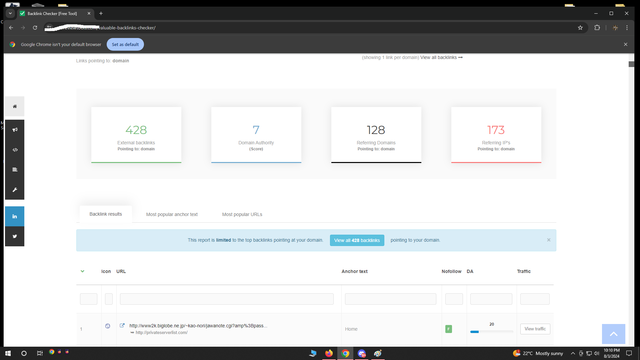The height and width of the screenshot is (360, 640).
Task: Share via the LinkedIn sidebar icon
Action: (15, 216)
